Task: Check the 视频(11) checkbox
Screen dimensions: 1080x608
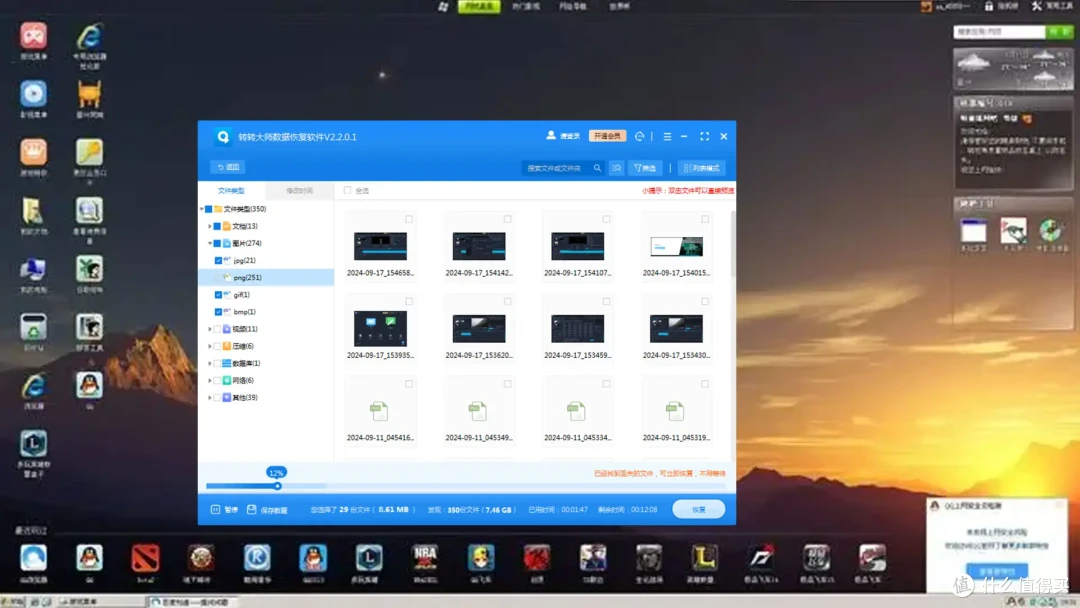Action: [217, 329]
